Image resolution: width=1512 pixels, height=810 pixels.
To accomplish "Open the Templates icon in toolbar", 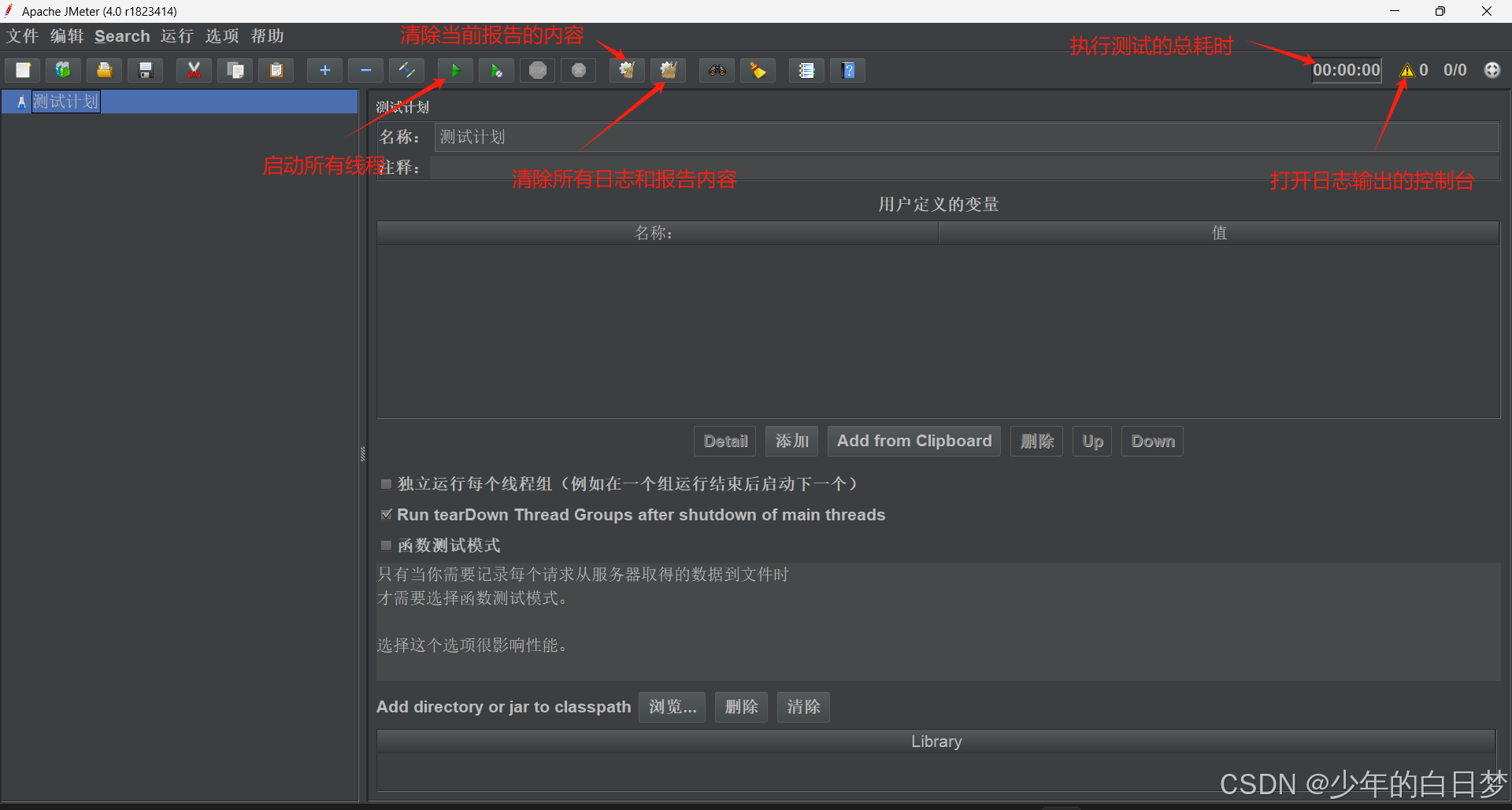I will [63, 70].
